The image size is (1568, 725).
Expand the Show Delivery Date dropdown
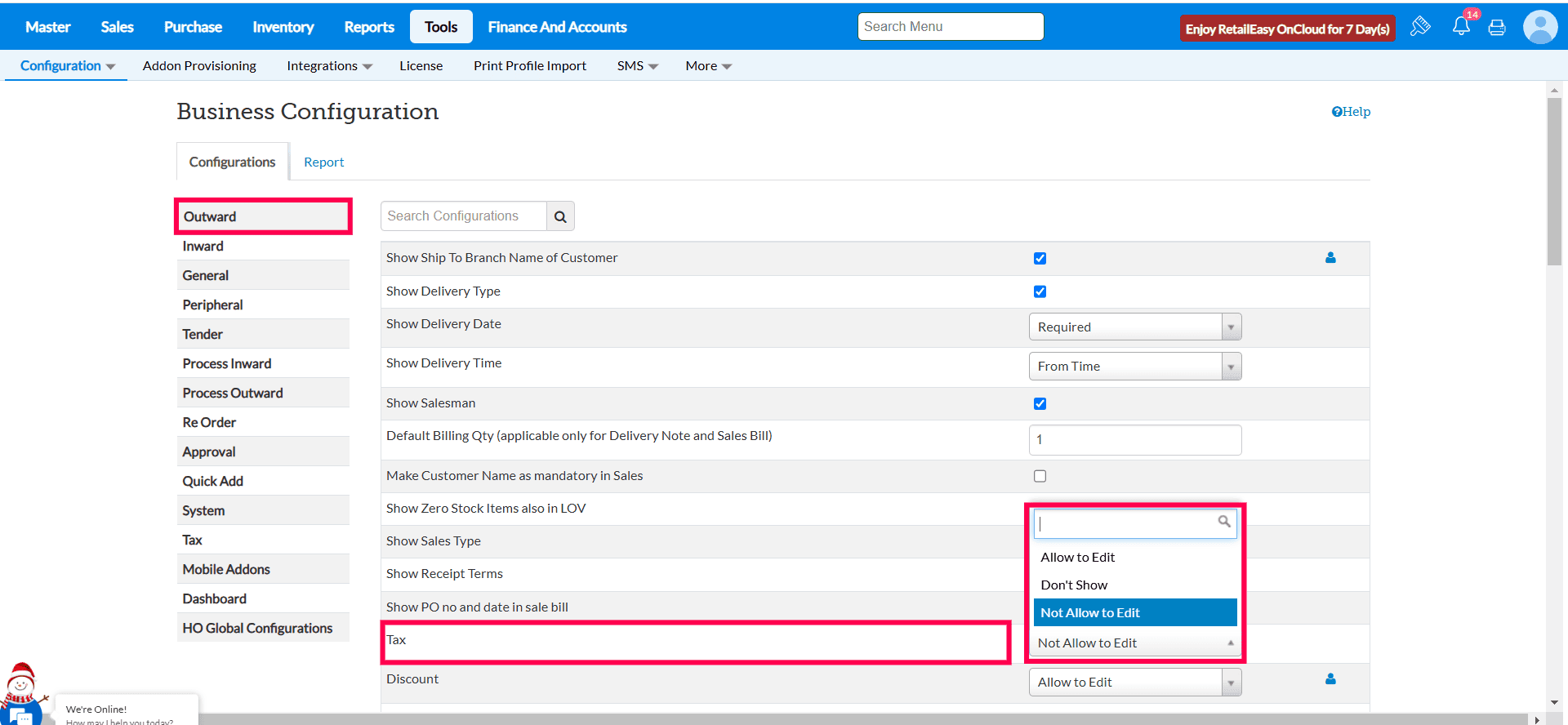[x=1134, y=327]
